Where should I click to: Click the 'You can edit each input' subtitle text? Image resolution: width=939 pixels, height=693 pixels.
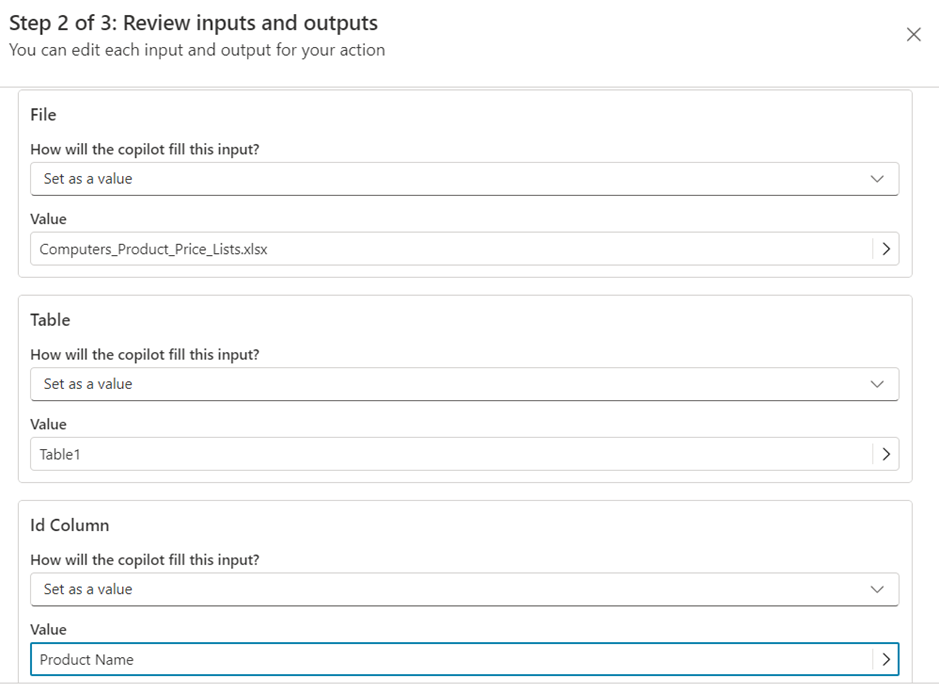coord(197,50)
